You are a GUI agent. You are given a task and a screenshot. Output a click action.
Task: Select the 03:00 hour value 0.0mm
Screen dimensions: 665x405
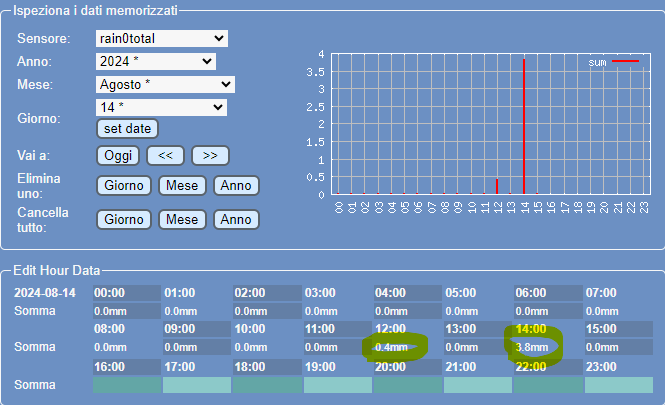338,311
